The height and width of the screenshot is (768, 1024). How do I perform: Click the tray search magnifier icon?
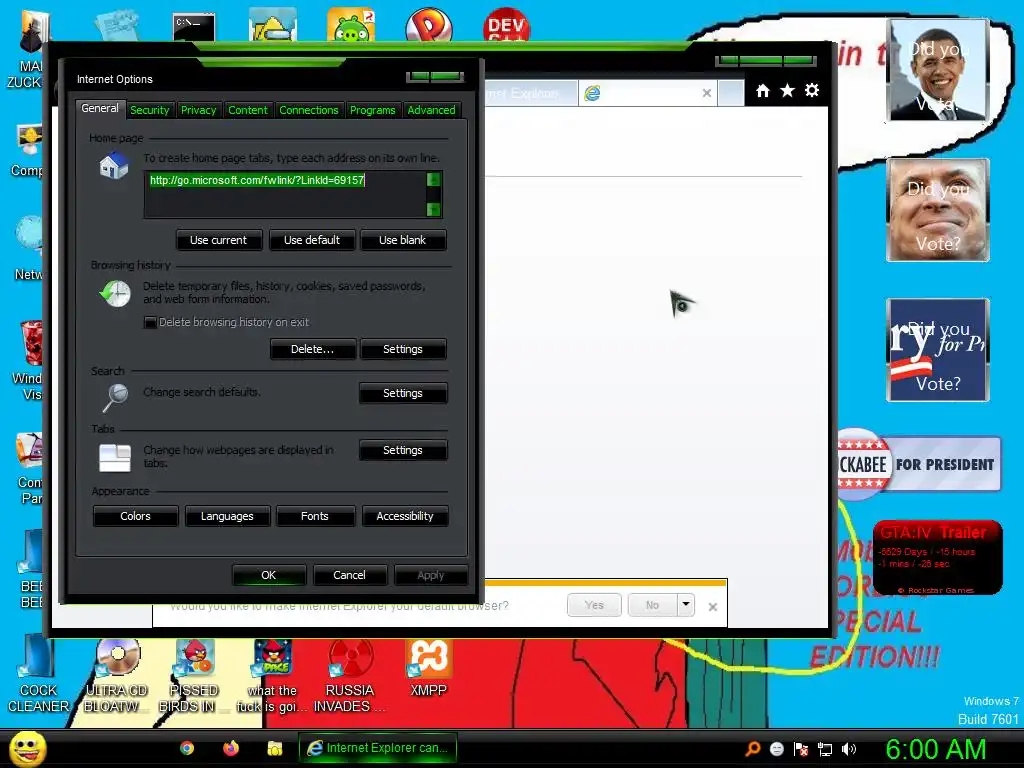pos(753,749)
